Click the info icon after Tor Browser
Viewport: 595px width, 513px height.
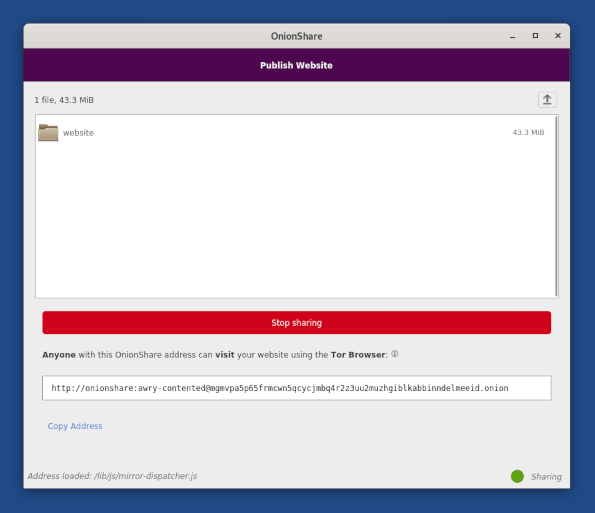coord(395,354)
